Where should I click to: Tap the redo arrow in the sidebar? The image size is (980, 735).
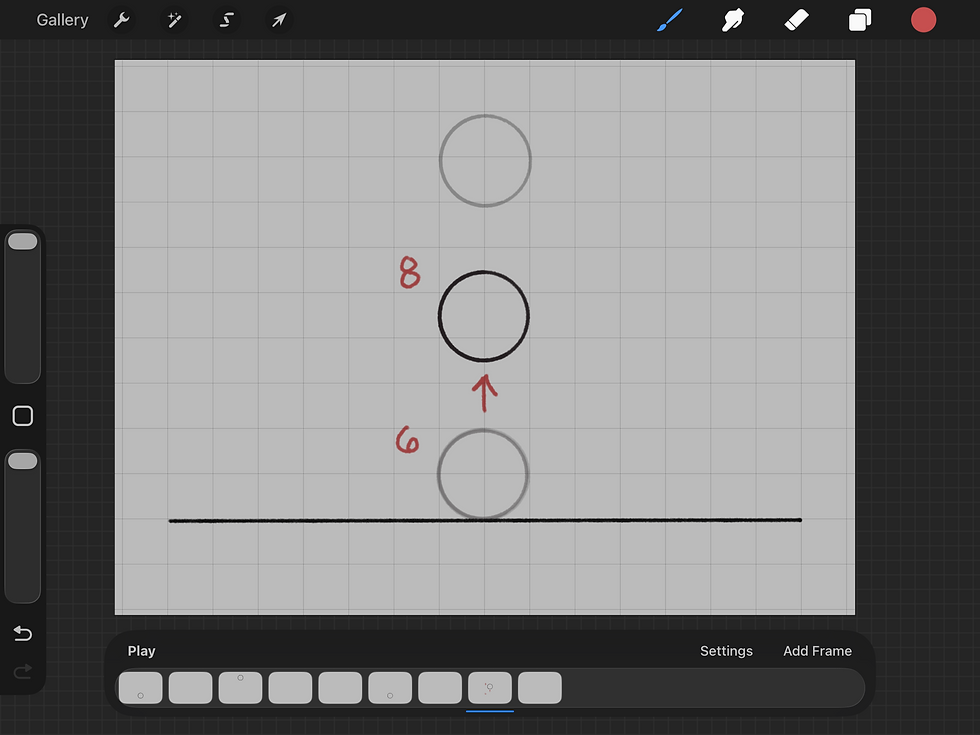[23, 672]
